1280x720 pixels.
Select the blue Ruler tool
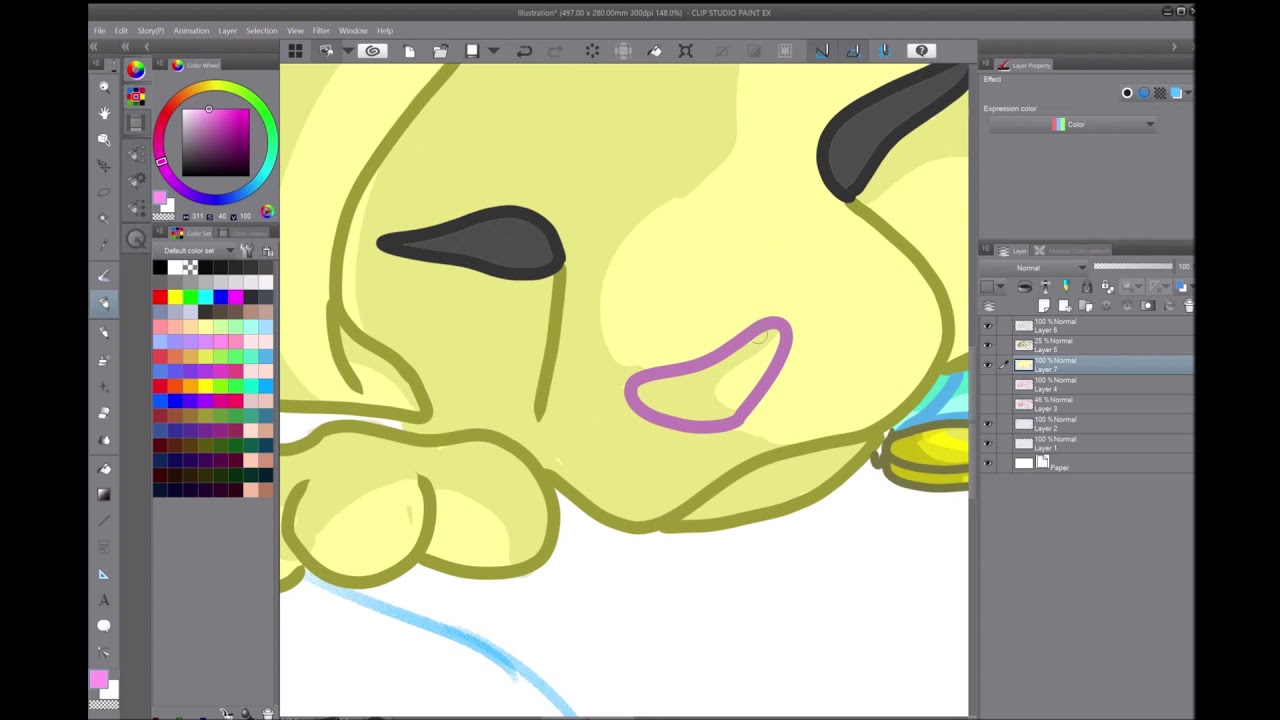104,574
